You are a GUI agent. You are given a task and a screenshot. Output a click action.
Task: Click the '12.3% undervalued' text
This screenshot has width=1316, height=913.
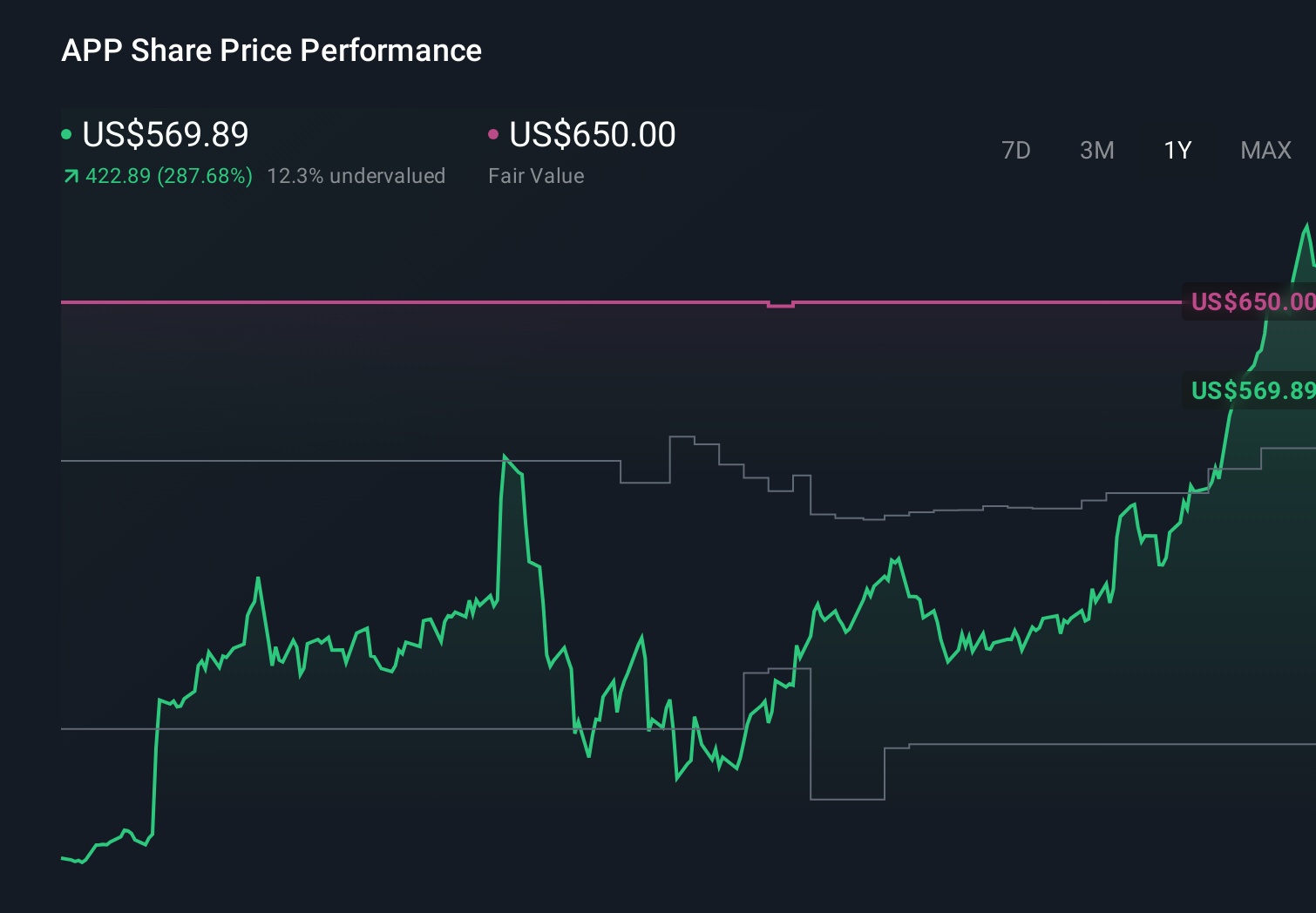click(356, 176)
